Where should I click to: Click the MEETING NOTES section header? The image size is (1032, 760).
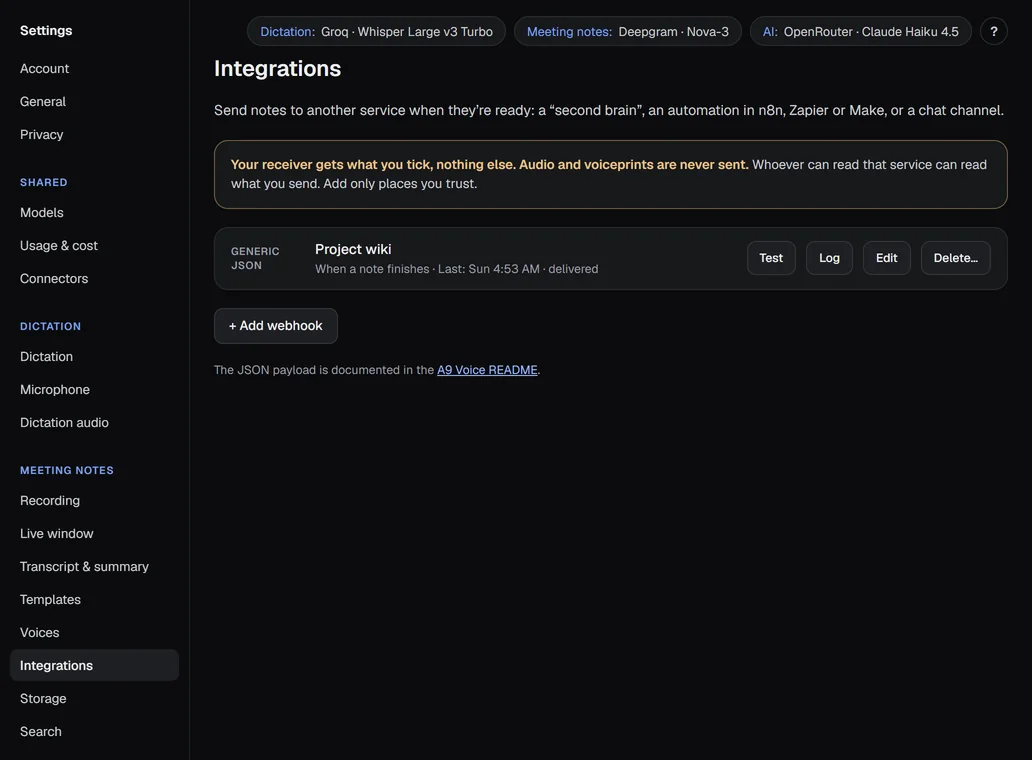pos(66,470)
